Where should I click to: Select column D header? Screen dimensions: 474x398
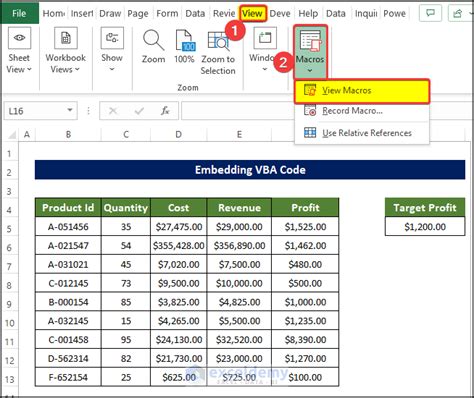pos(179,134)
